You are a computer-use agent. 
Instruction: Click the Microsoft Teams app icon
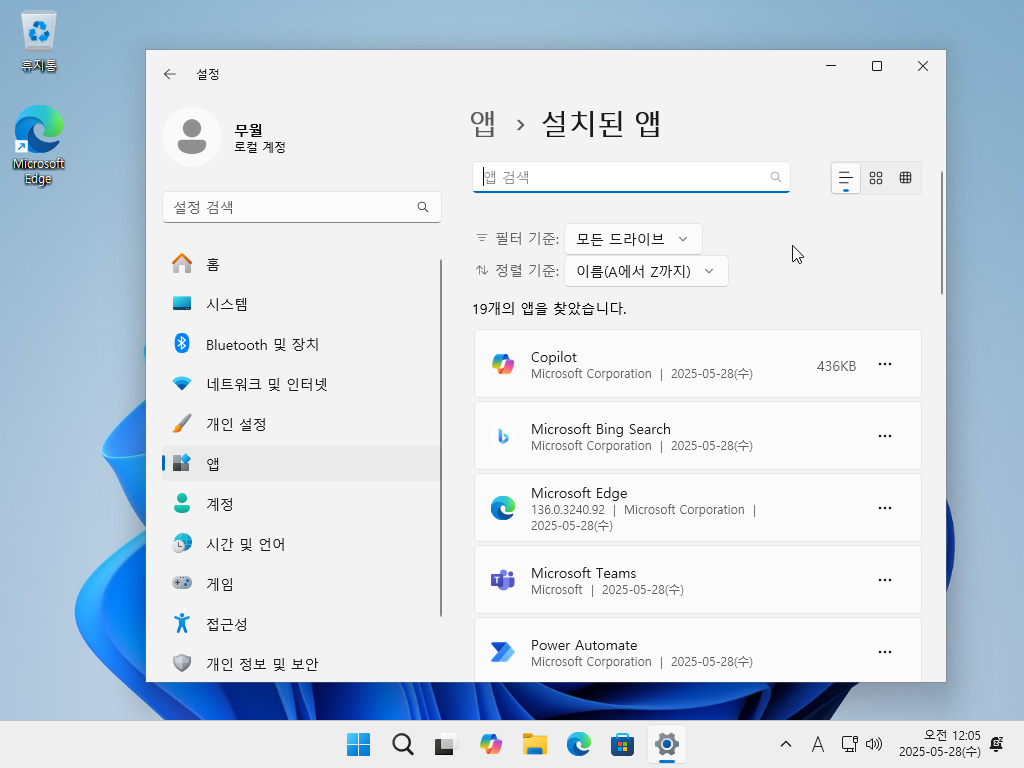tap(503, 580)
